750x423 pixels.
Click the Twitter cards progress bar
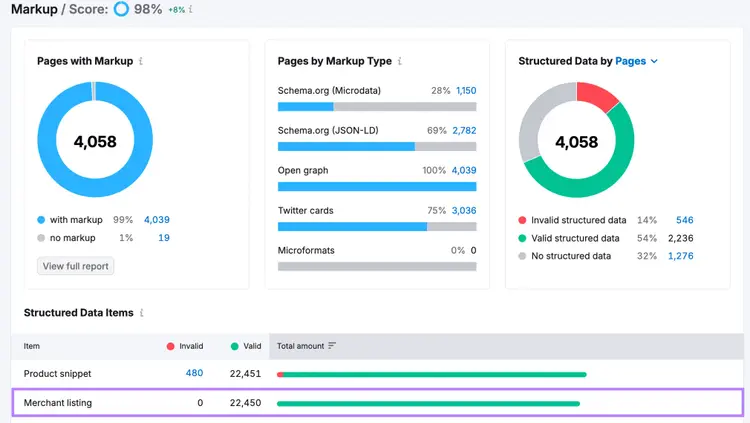coord(377,226)
